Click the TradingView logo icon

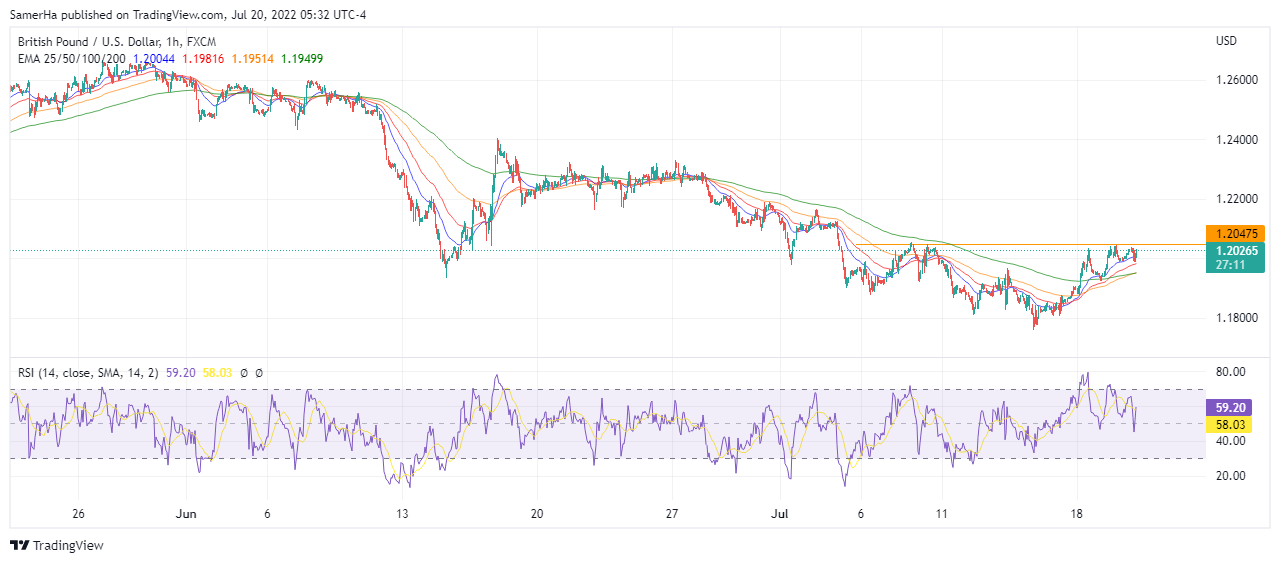[20, 545]
